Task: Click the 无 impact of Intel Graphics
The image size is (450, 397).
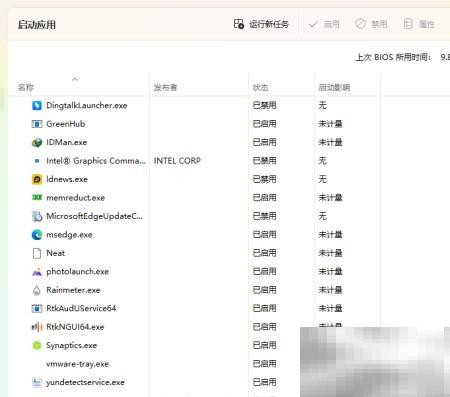Action: pos(322,161)
